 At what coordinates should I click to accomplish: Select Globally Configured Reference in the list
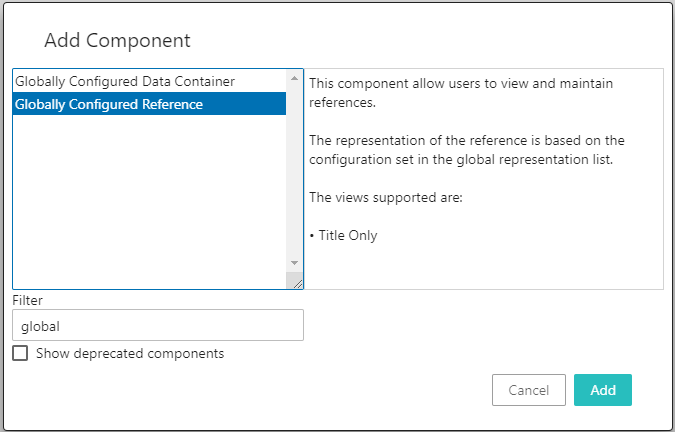click(x=109, y=104)
